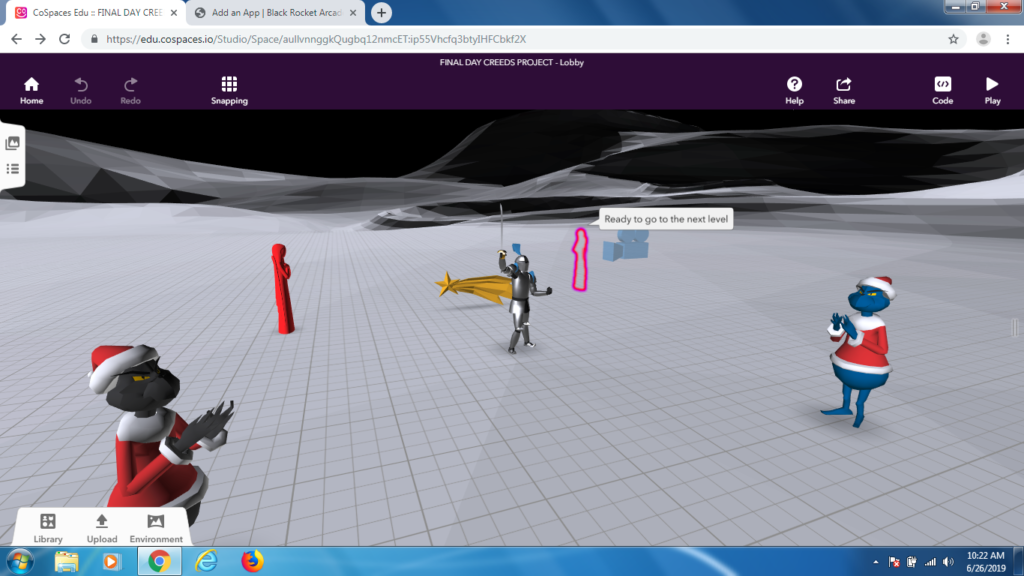
Task: Open the Windows Start menu
Action: pos(20,562)
